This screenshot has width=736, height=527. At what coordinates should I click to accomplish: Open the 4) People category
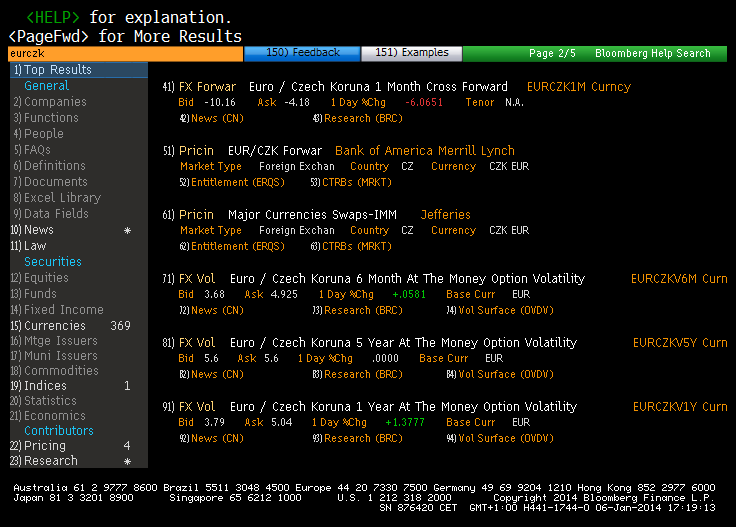38,134
